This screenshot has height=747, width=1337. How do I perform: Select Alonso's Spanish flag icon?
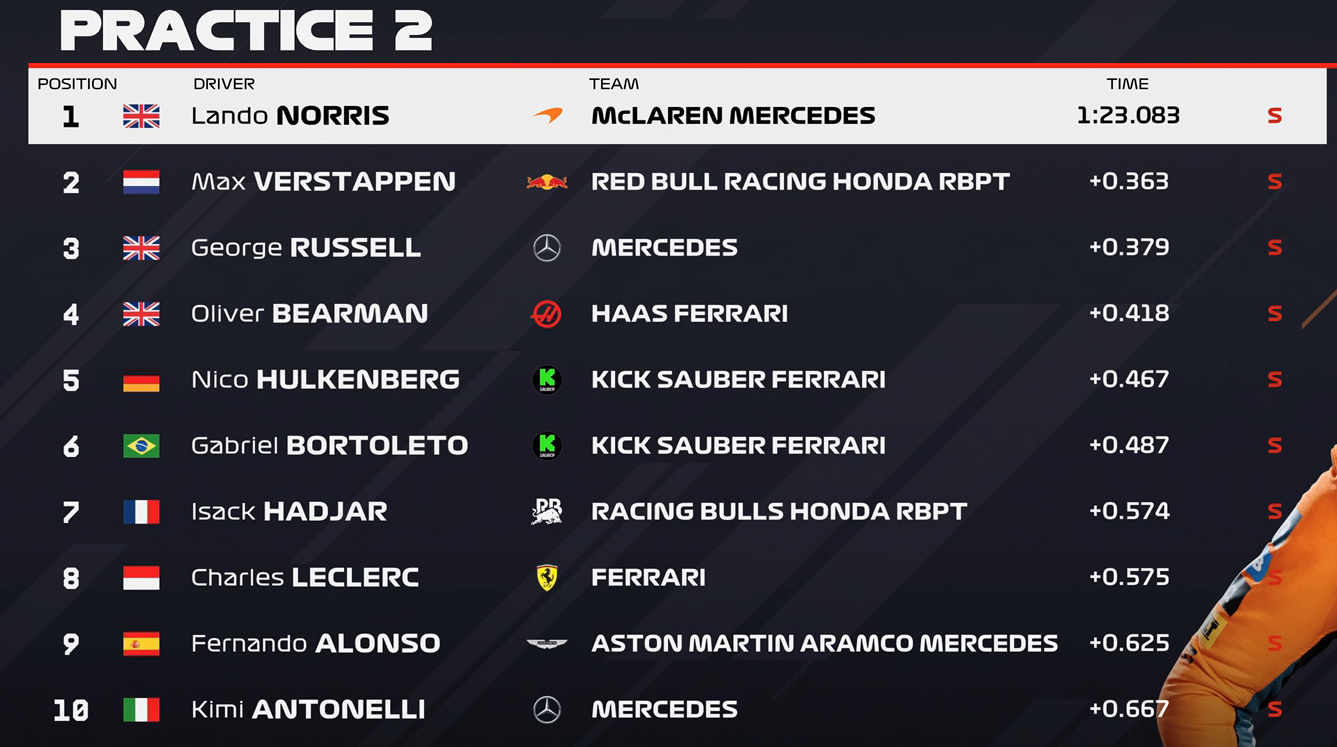141,644
